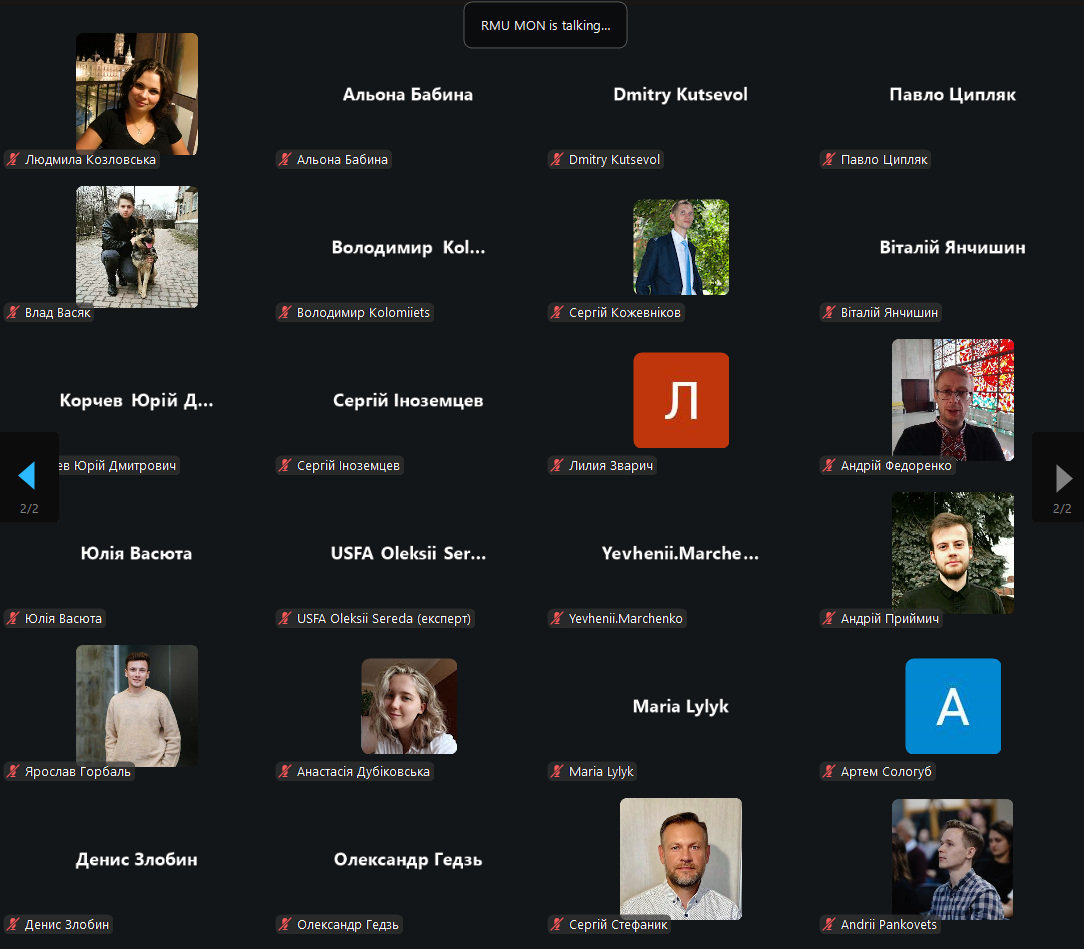Click muted microphone icon beside Dmitry Kutsevol label
This screenshot has width=1084, height=949.
pos(557,160)
